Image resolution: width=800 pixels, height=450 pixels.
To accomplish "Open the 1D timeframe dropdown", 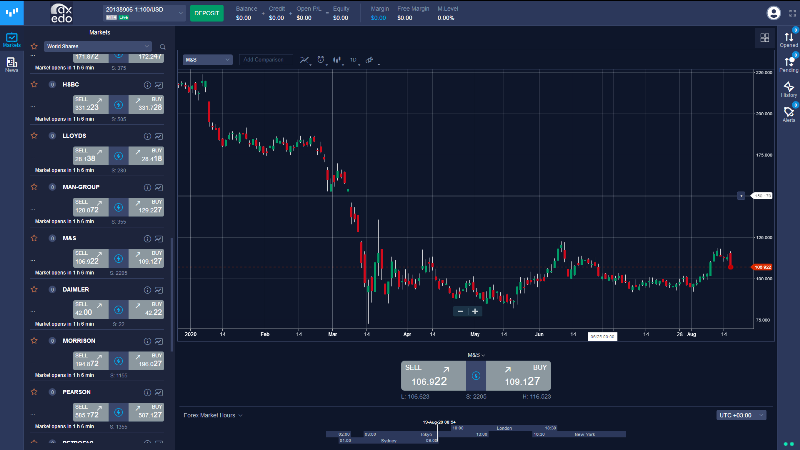I will pos(354,60).
